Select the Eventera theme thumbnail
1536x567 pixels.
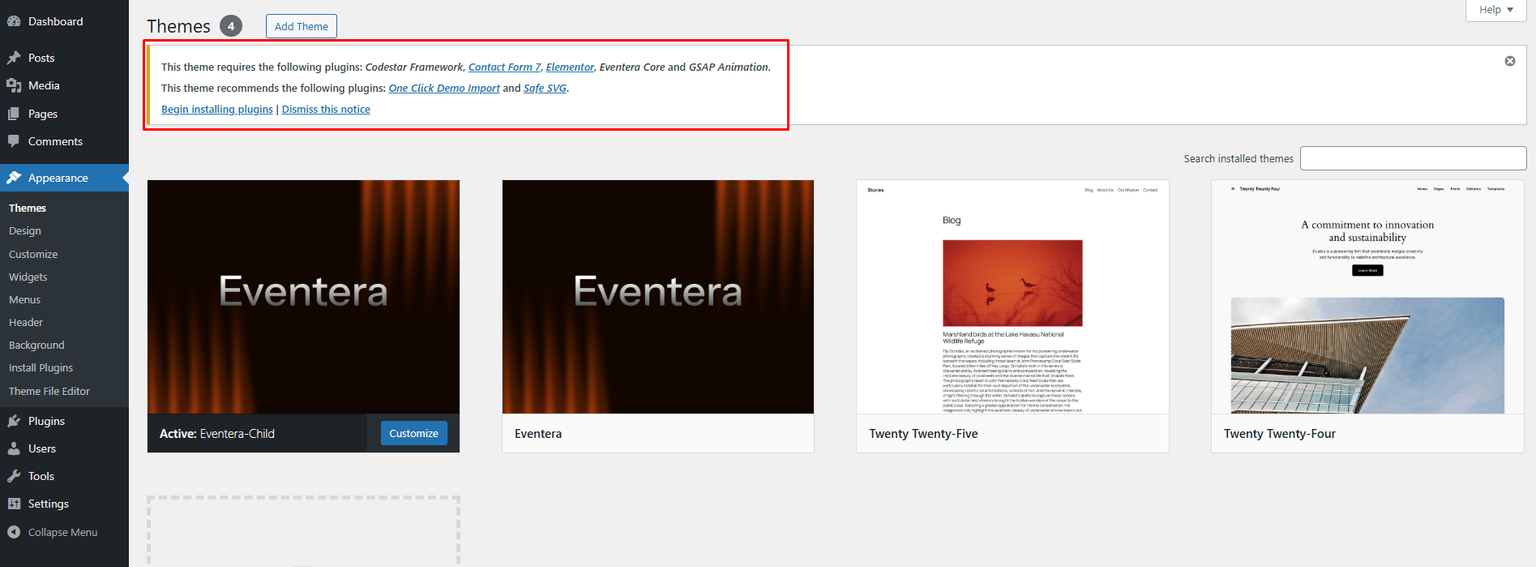pos(658,297)
